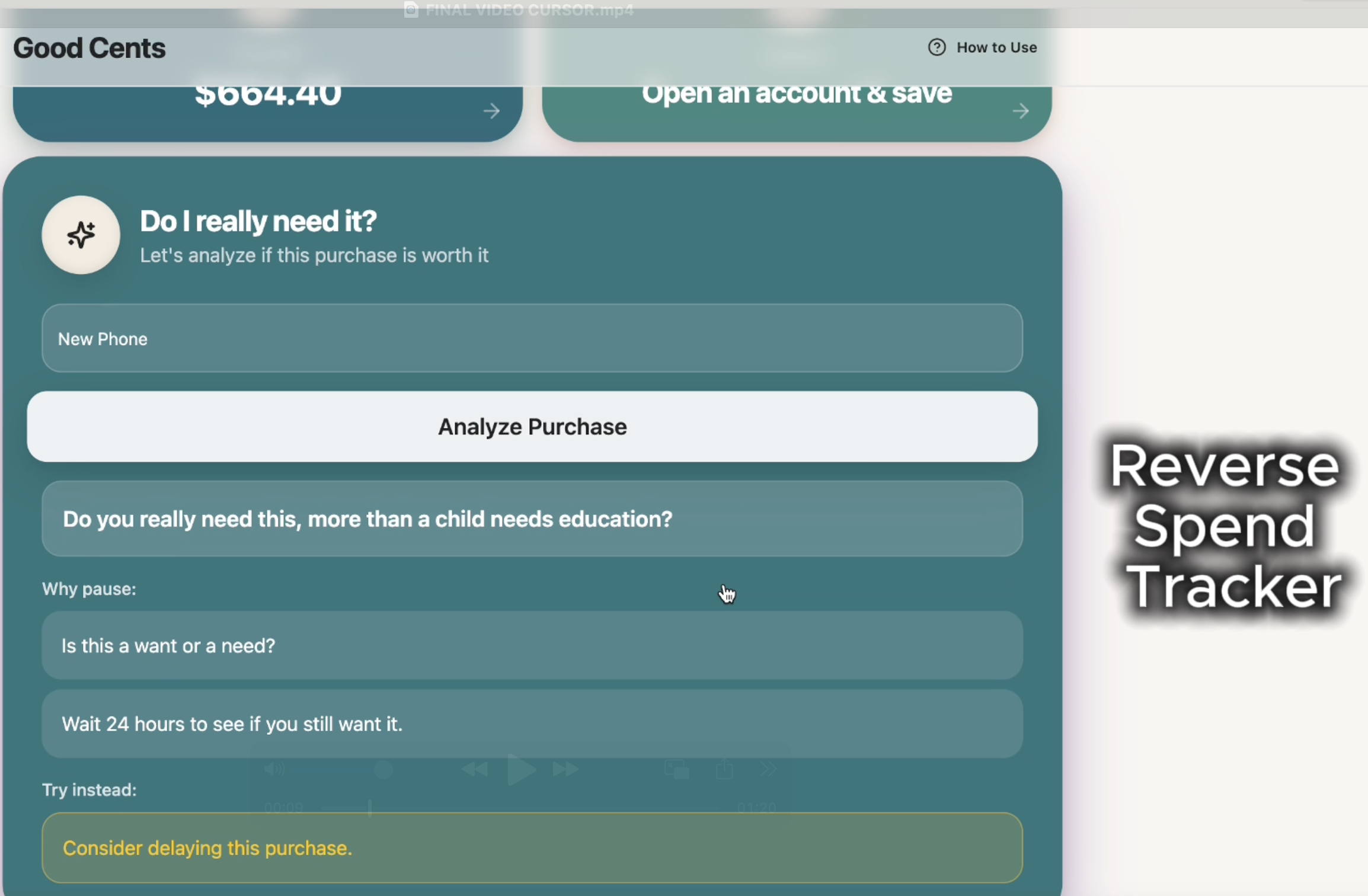
Task: Click the share icon in the video controls
Action: pyautogui.click(x=724, y=769)
